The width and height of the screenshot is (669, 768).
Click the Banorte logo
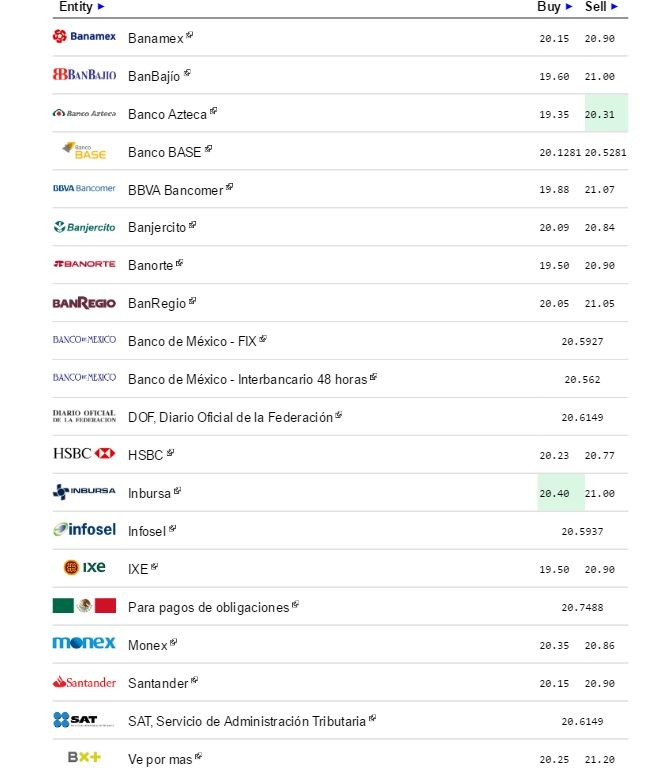click(84, 265)
